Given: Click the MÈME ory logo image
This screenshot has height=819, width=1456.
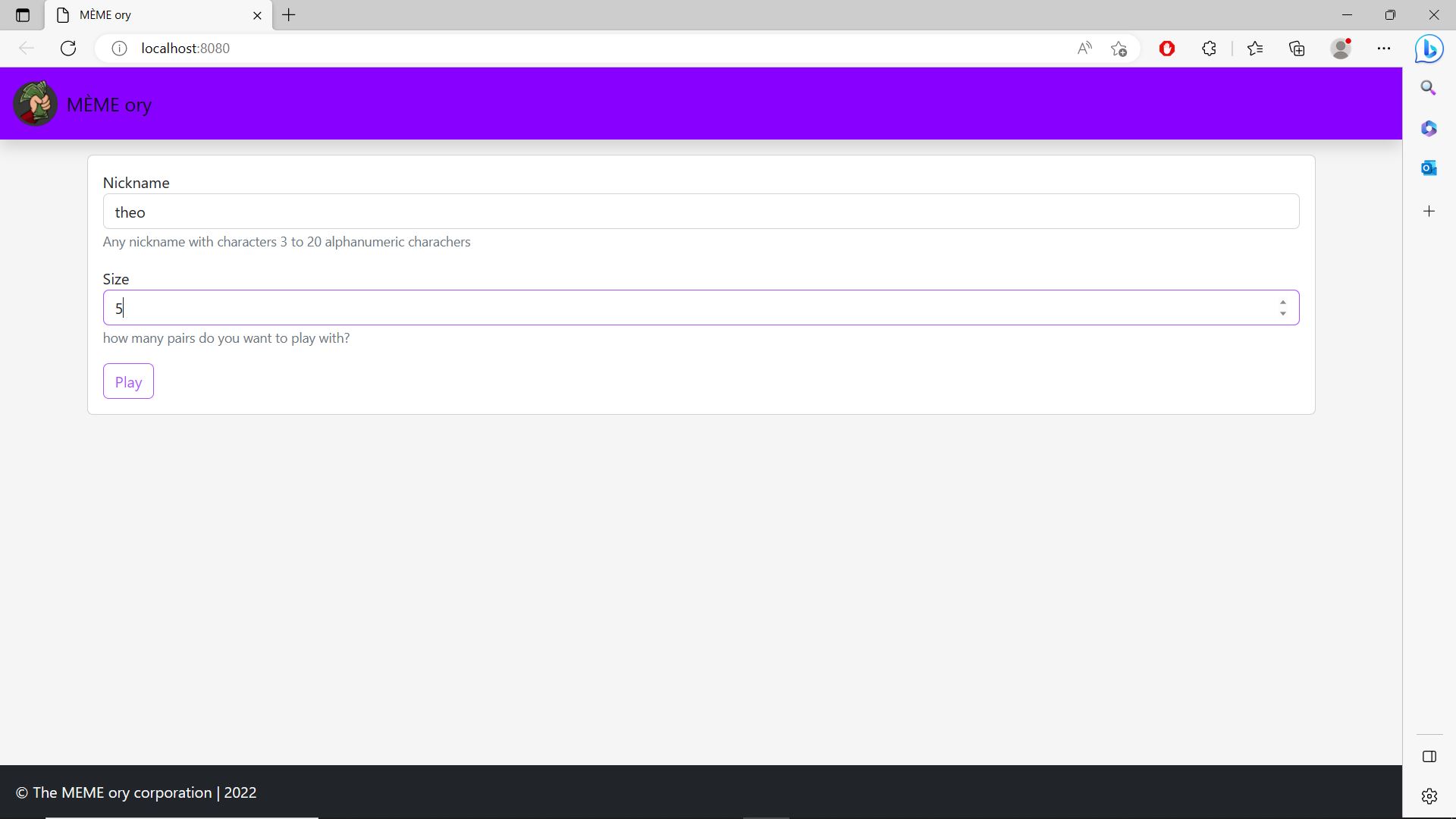Looking at the screenshot, I should [x=34, y=103].
